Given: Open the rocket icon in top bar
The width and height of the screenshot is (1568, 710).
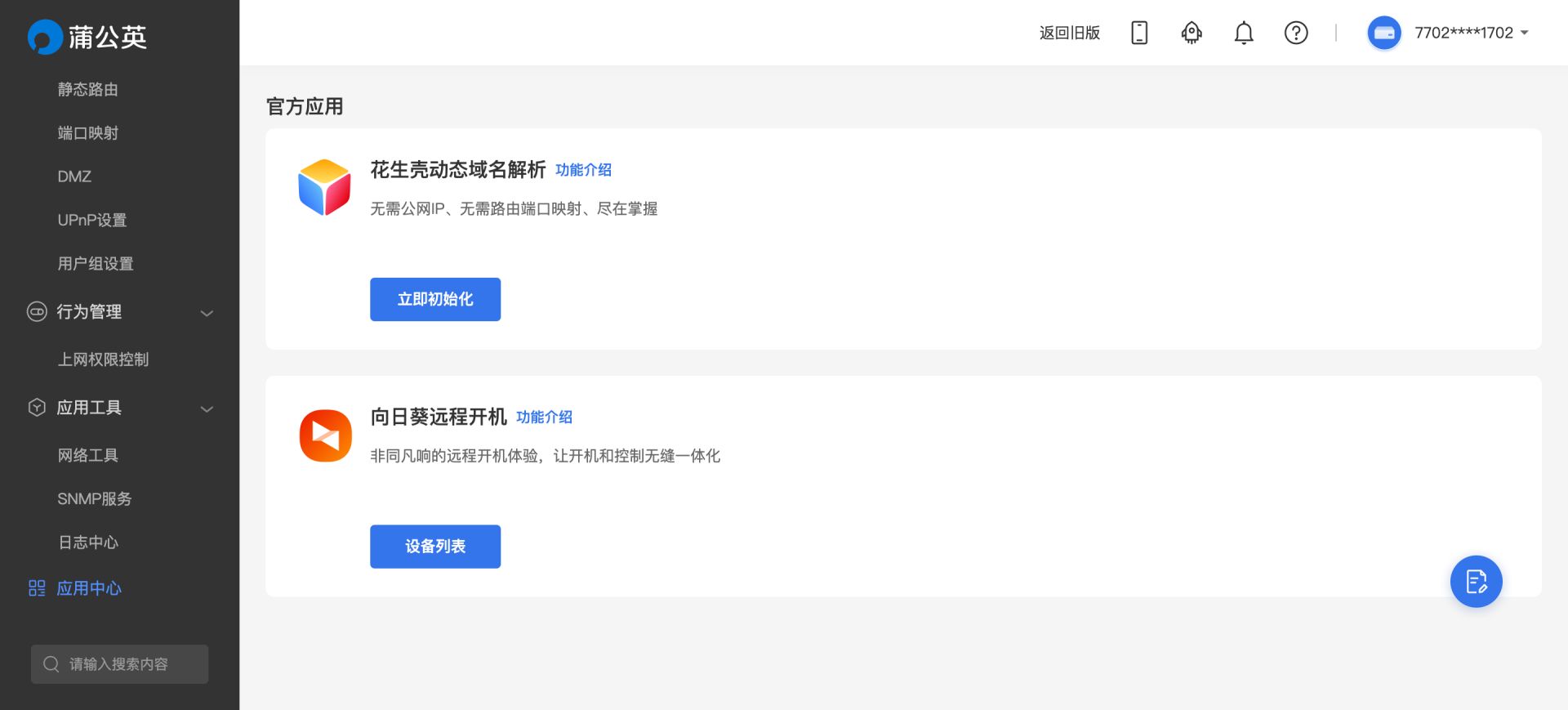Looking at the screenshot, I should click(x=1192, y=33).
